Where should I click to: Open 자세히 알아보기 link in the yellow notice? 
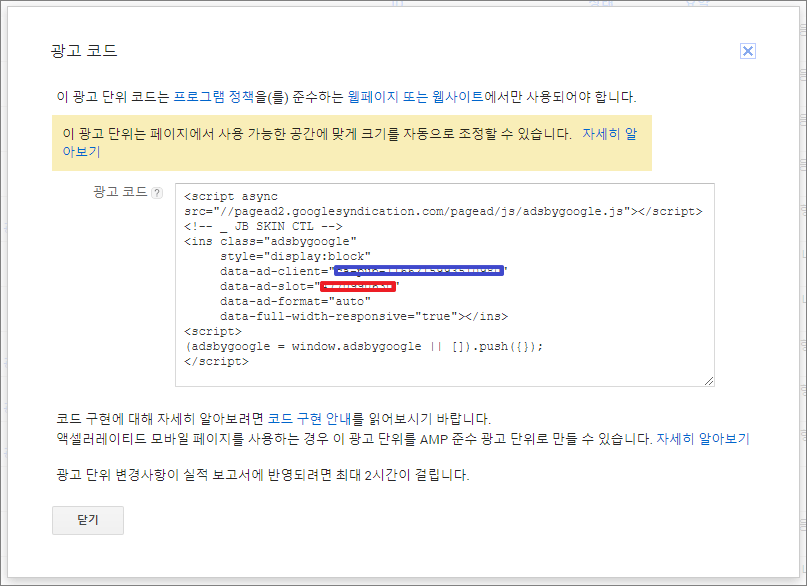609,134
